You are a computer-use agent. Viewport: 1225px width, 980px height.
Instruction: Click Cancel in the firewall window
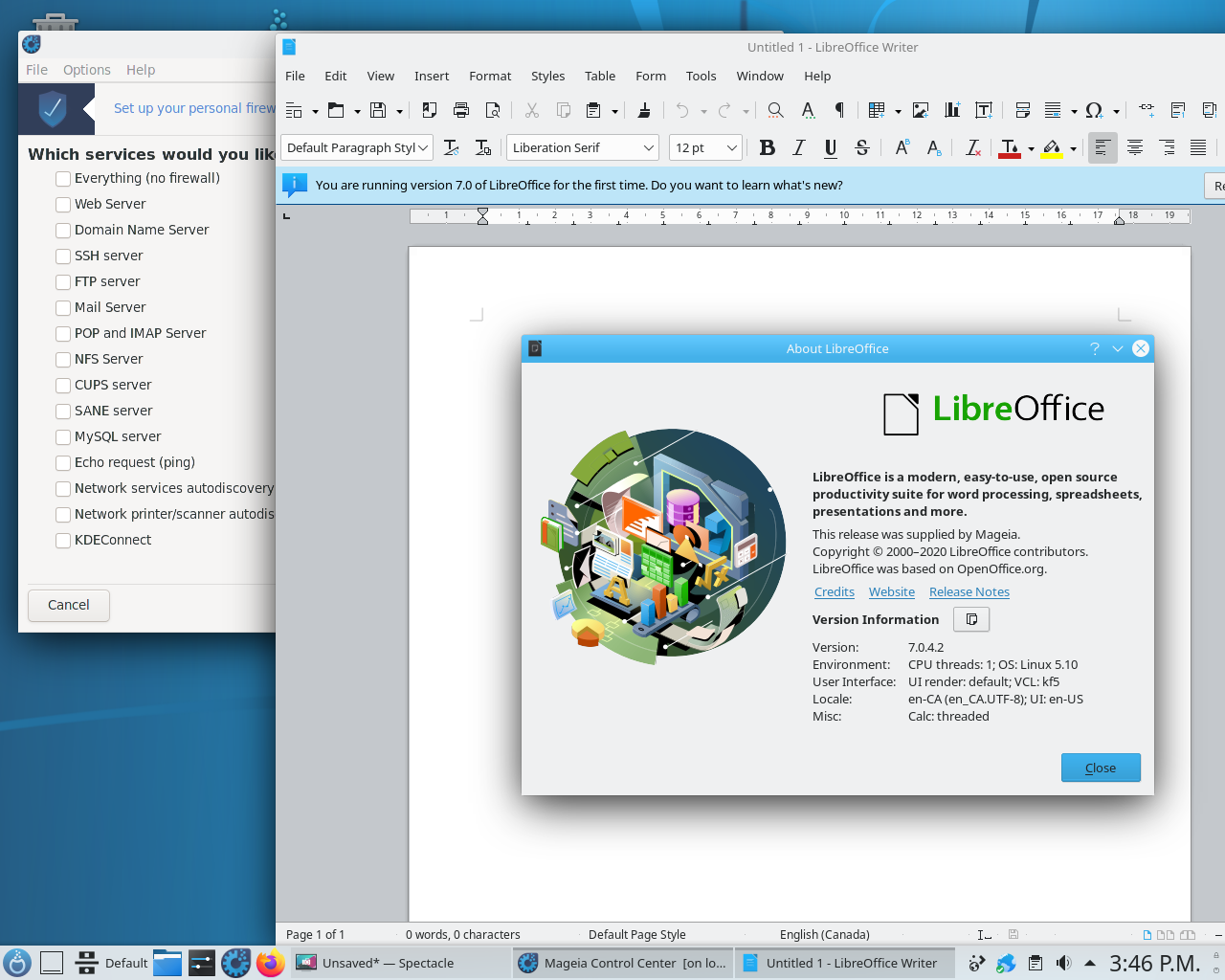[x=69, y=605]
